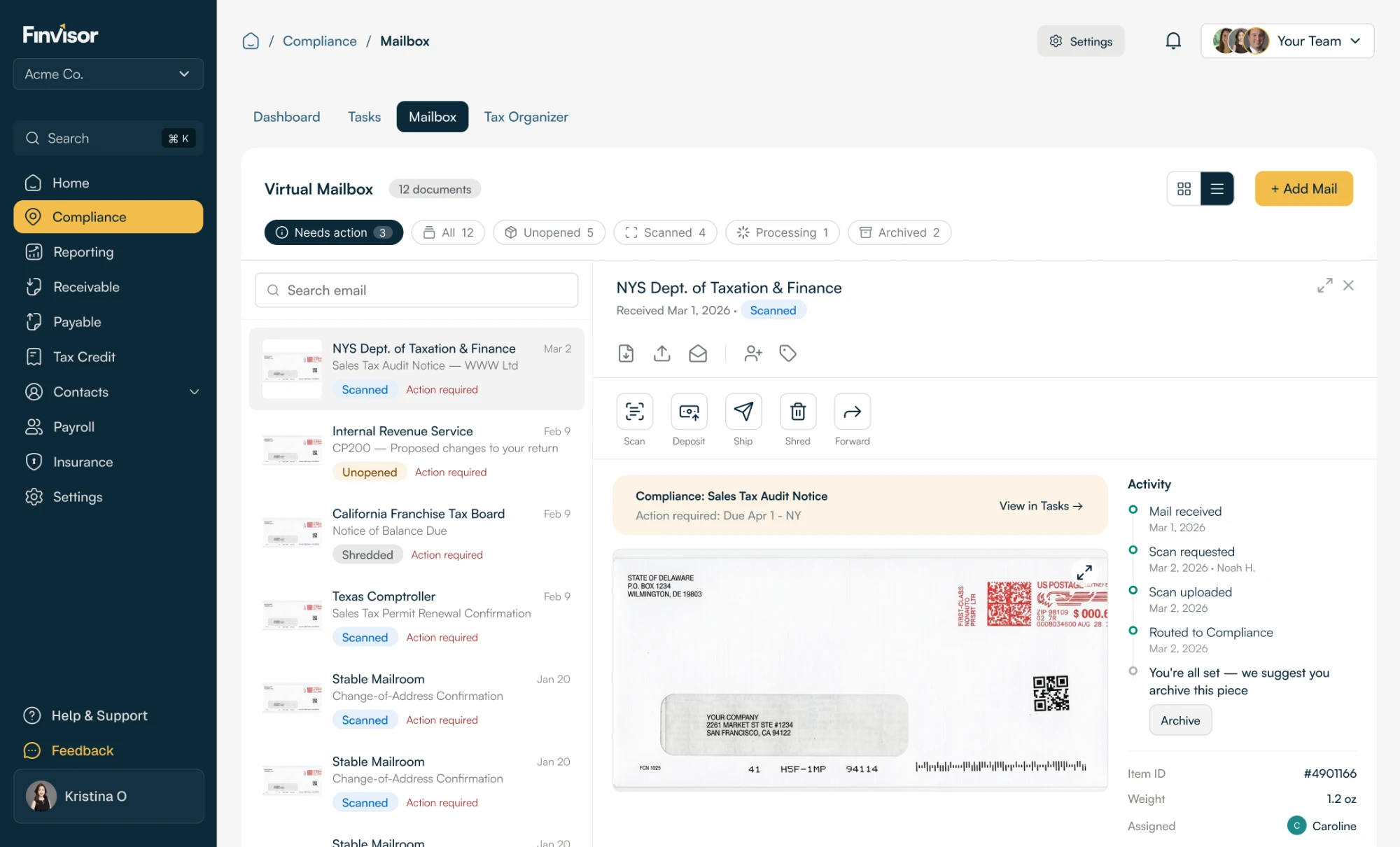Open the notifications bell
Viewport: 1400px width, 847px height.
[1173, 41]
